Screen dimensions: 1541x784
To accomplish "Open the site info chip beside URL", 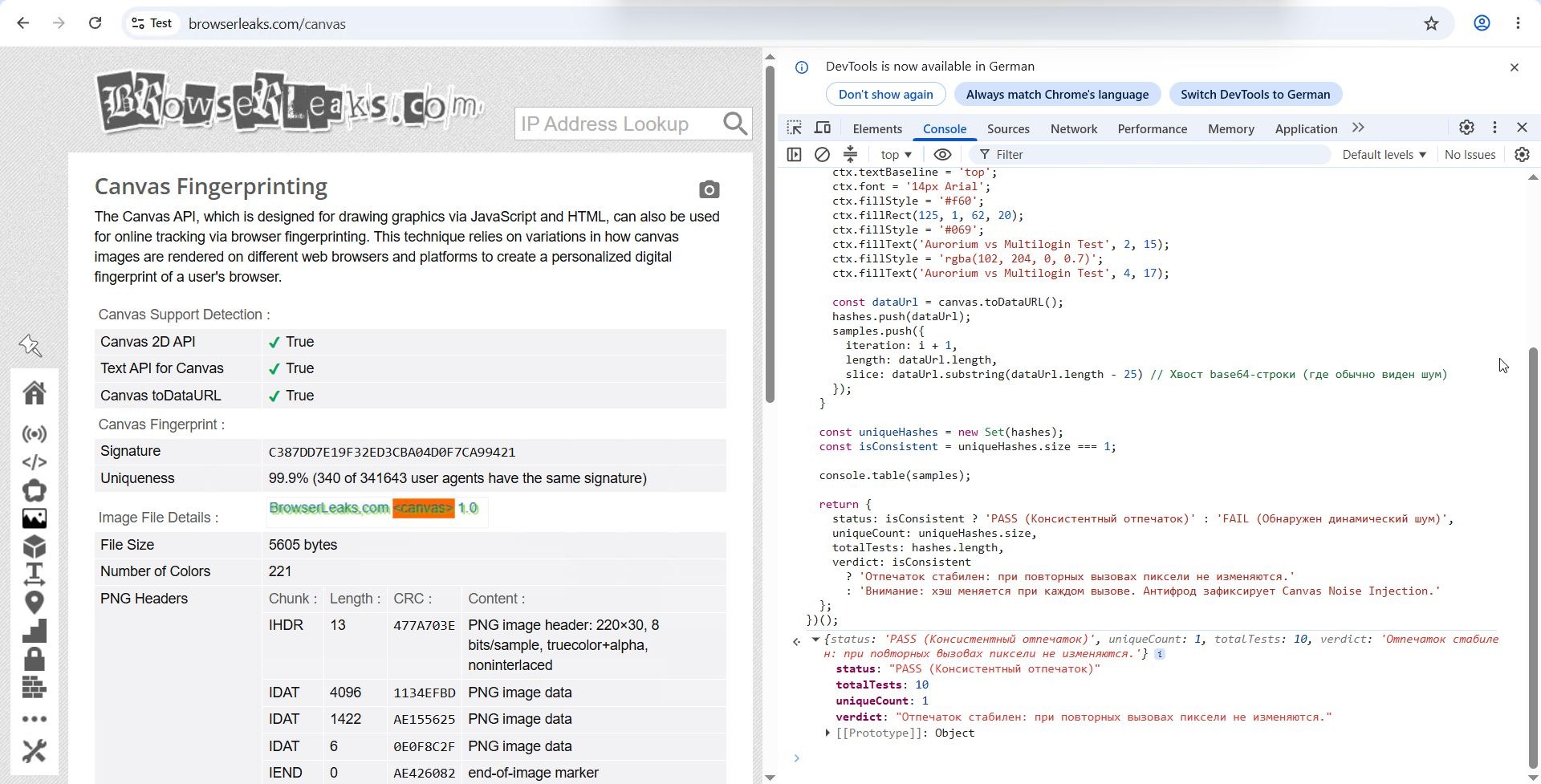I will click(152, 23).
